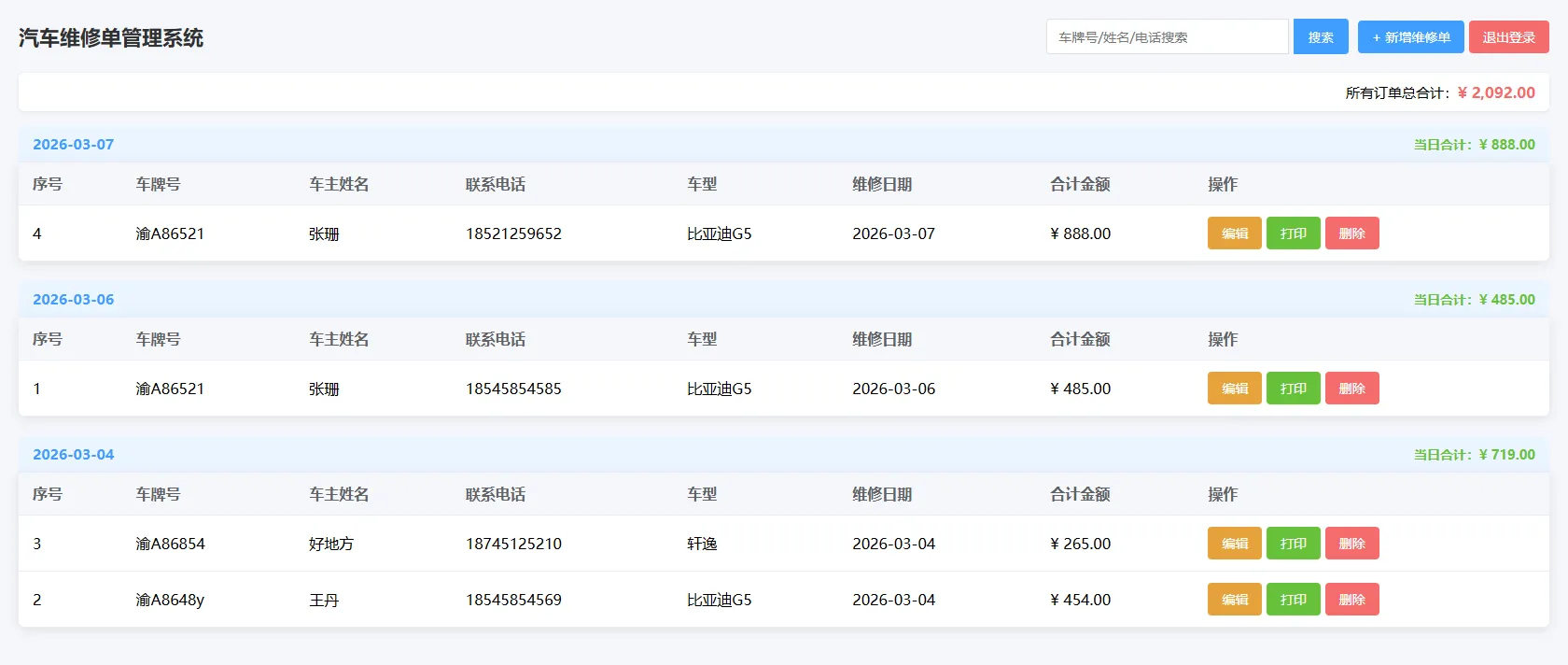
Task: Delete the ¥ 265.00 repair order
Action: [x=1351, y=544]
